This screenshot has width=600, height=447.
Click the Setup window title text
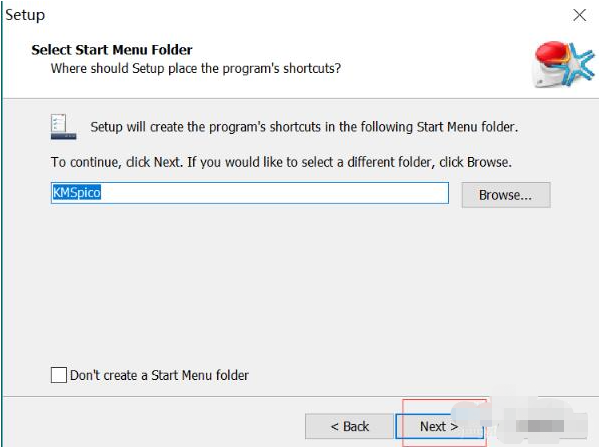pyautogui.click(x=24, y=15)
